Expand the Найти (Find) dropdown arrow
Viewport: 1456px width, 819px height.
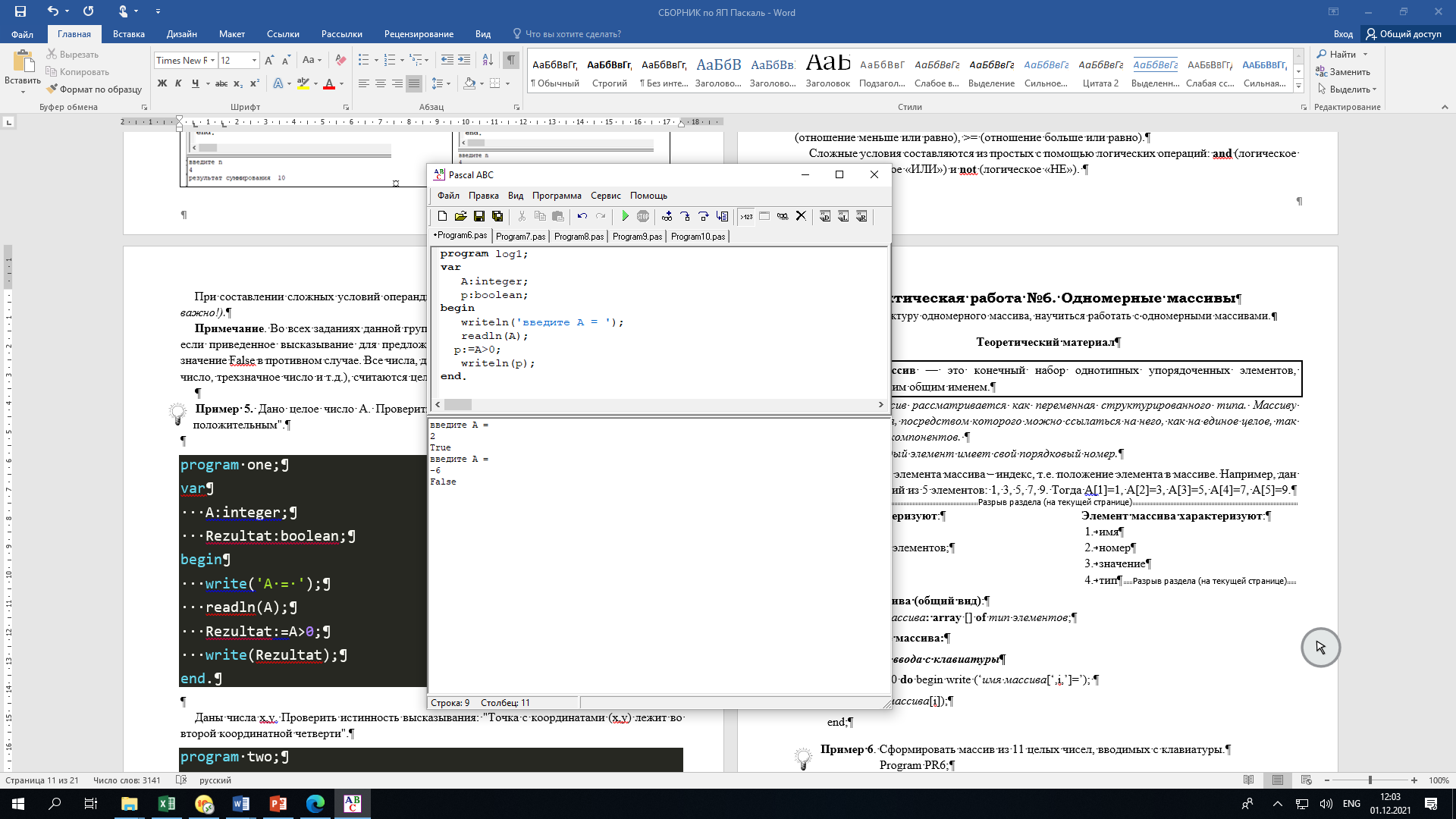pos(1365,55)
